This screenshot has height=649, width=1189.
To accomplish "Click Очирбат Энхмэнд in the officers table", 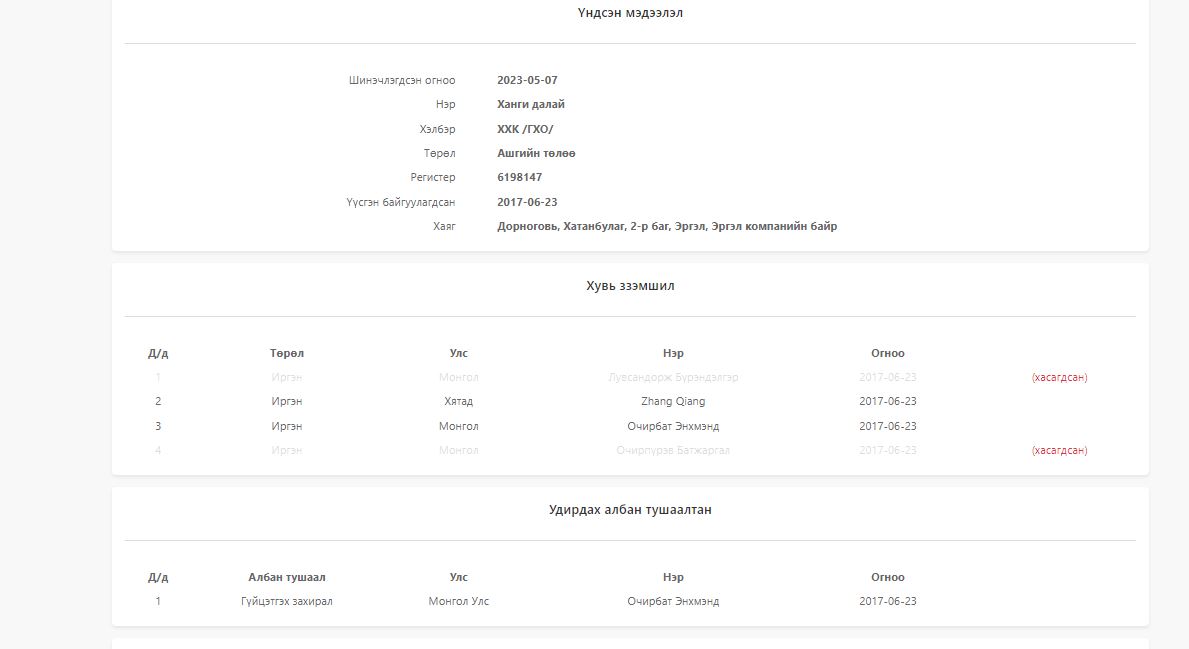I will point(673,602).
